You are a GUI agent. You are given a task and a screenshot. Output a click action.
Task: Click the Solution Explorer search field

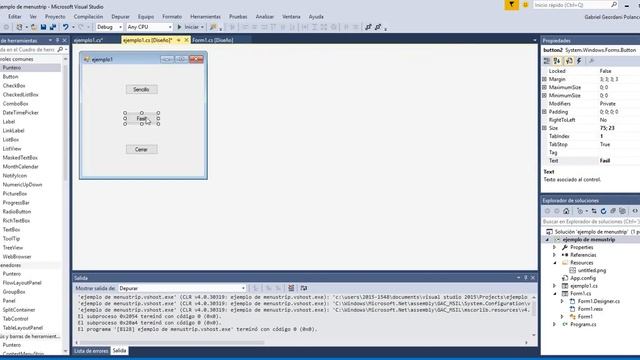tap(591, 222)
